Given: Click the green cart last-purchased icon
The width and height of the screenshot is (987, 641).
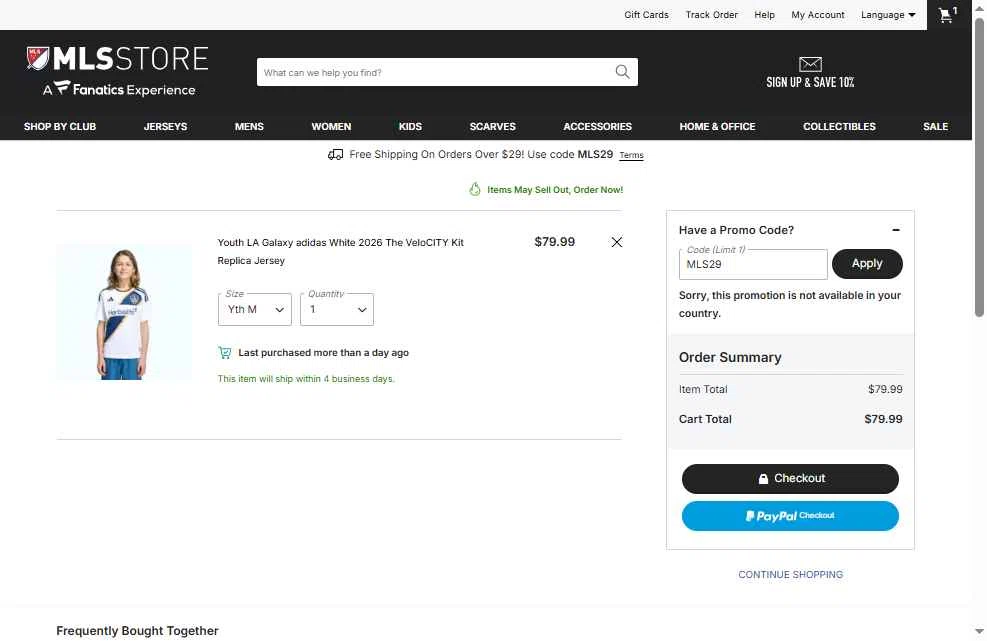Looking at the screenshot, I should [225, 353].
